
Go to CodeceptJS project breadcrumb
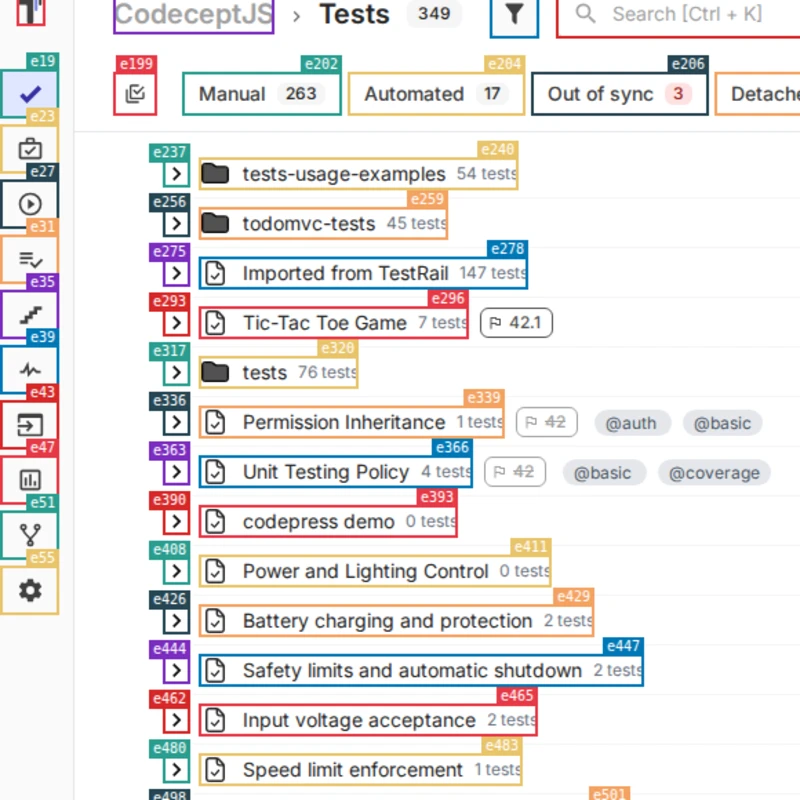coord(194,15)
